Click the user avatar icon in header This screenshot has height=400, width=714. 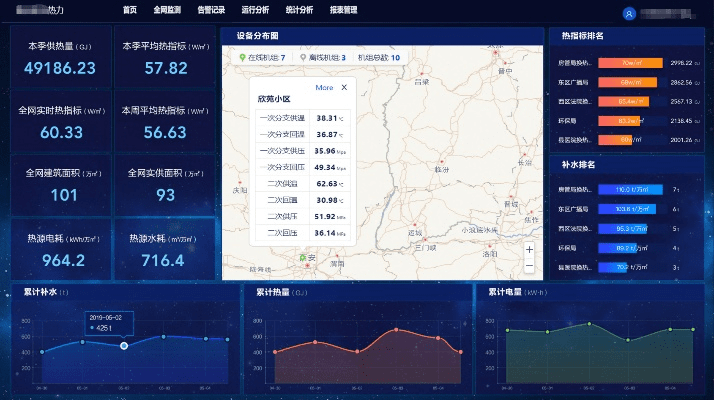[628, 14]
